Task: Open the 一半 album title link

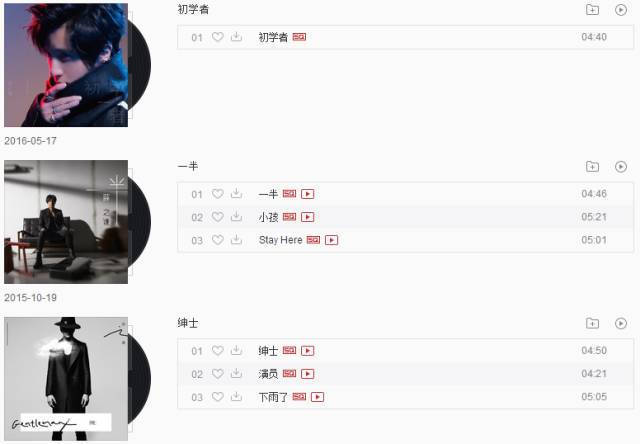Action: [188, 166]
